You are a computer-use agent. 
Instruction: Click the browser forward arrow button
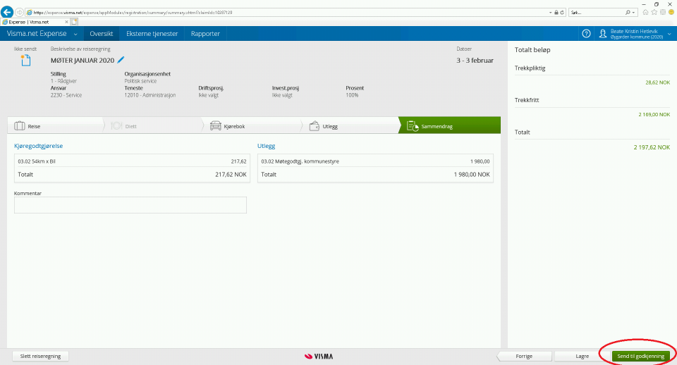point(19,13)
